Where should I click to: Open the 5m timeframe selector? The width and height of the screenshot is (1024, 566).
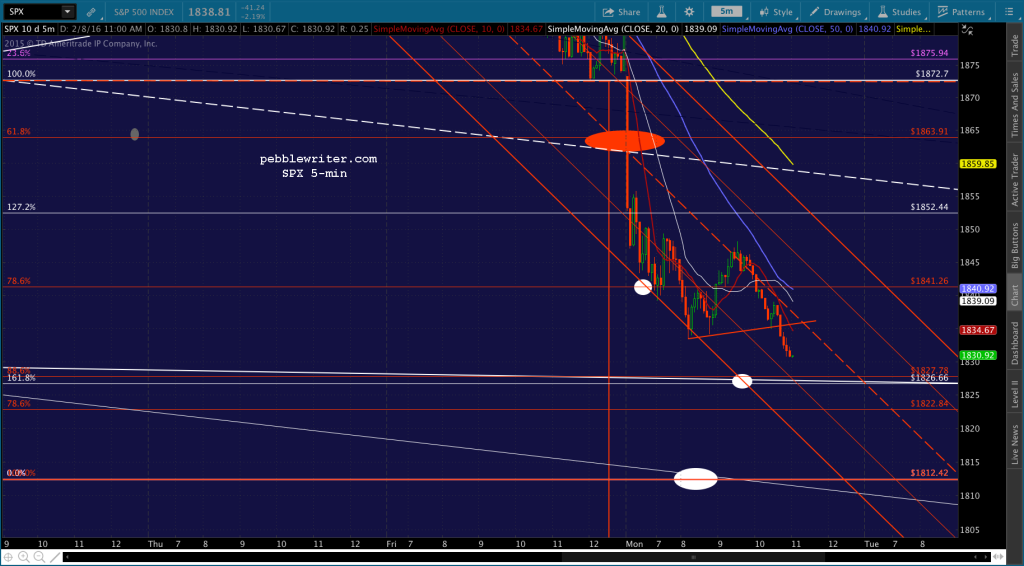click(x=727, y=12)
